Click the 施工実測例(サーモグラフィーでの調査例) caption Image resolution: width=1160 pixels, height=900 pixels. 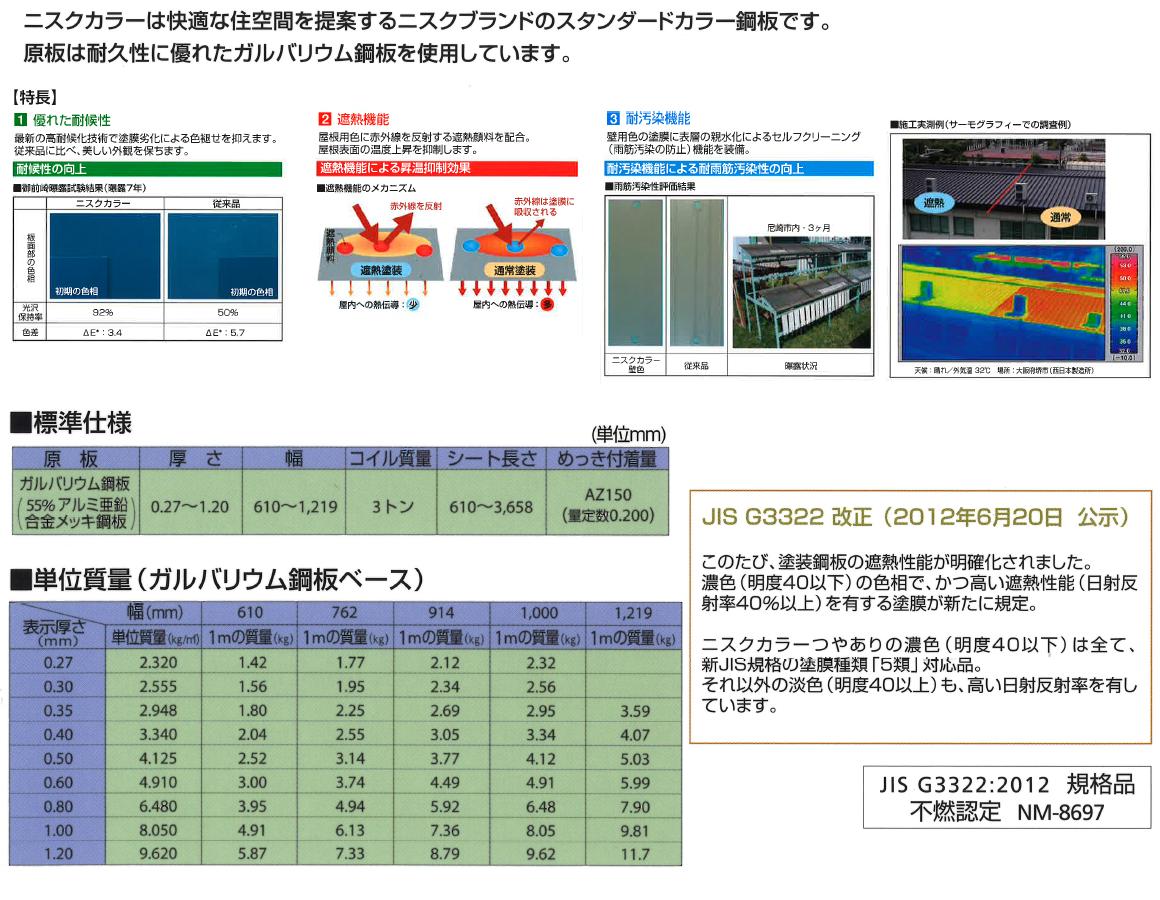pyautogui.click(x=980, y=124)
